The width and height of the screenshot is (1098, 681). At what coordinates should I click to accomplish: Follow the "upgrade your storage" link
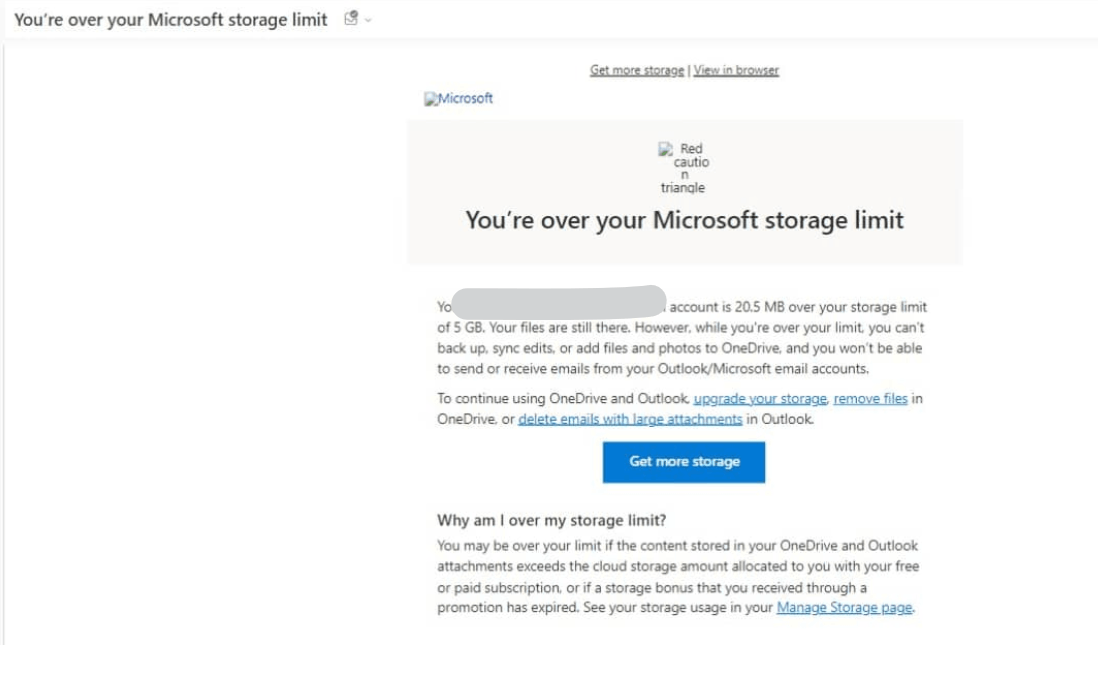click(760, 398)
